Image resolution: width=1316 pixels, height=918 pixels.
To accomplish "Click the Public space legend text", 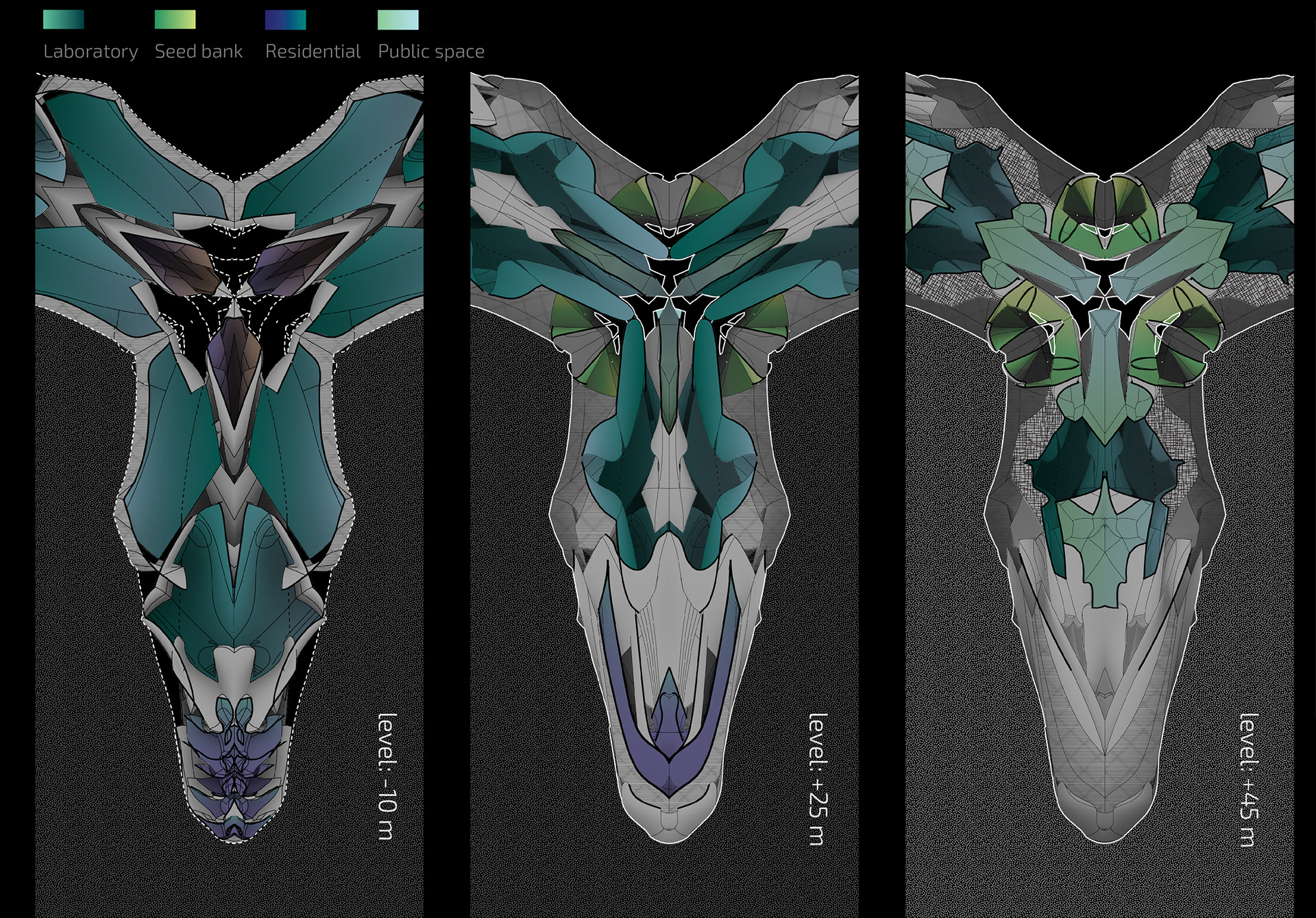I will coord(431,51).
